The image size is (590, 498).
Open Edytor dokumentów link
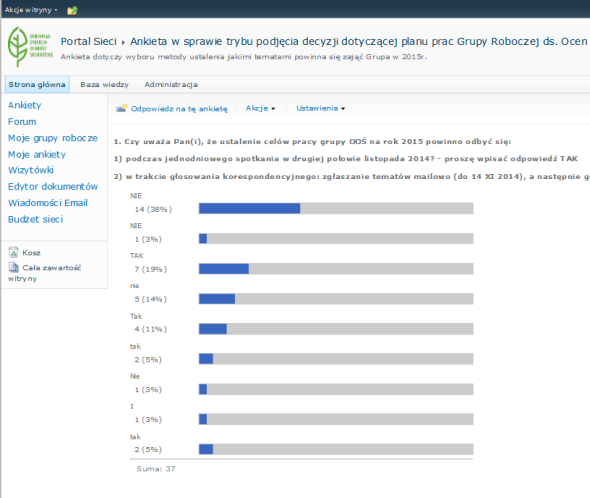click(53, 186)
